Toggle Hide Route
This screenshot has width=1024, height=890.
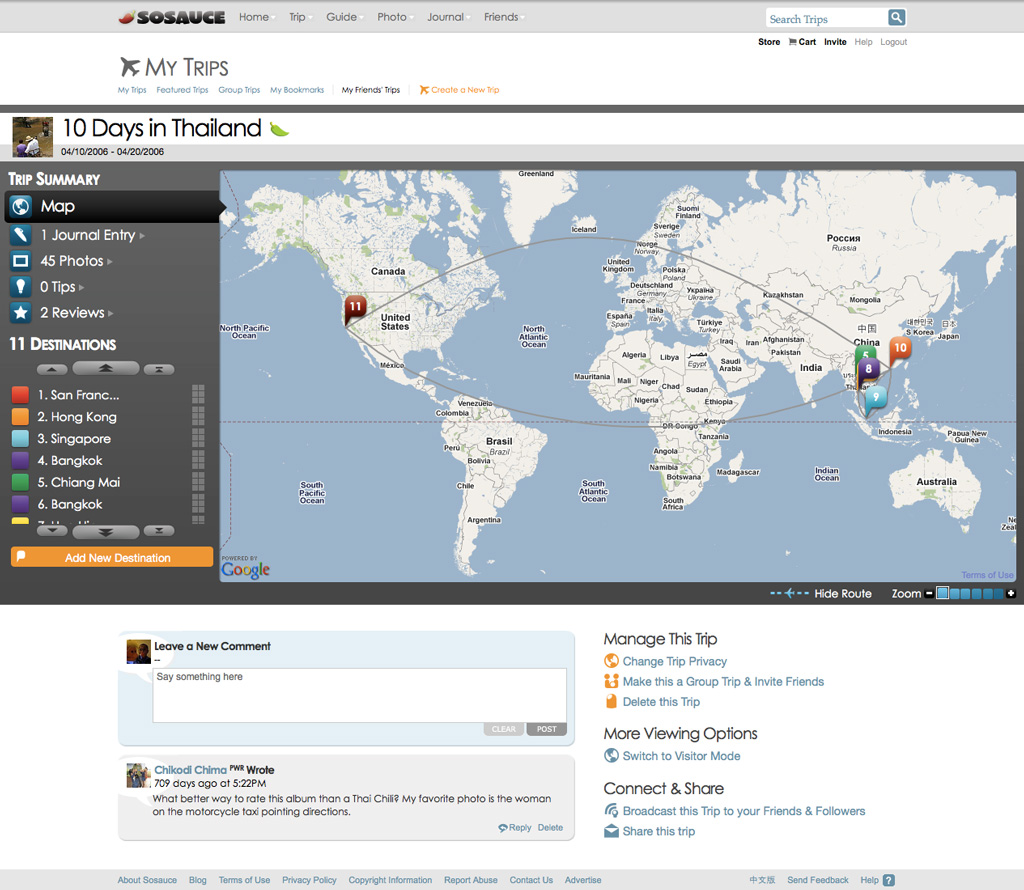842,594
